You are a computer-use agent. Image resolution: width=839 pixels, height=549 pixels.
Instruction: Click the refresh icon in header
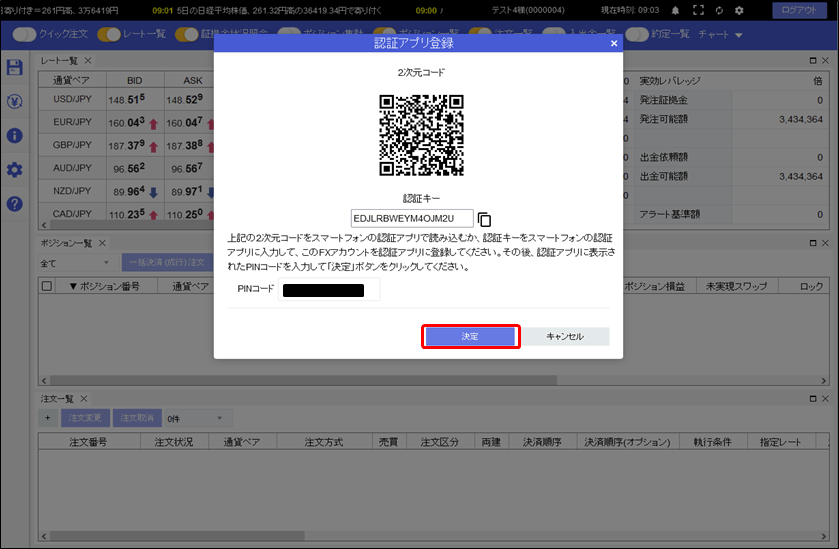pyautogui.click(x=719, y=10)
